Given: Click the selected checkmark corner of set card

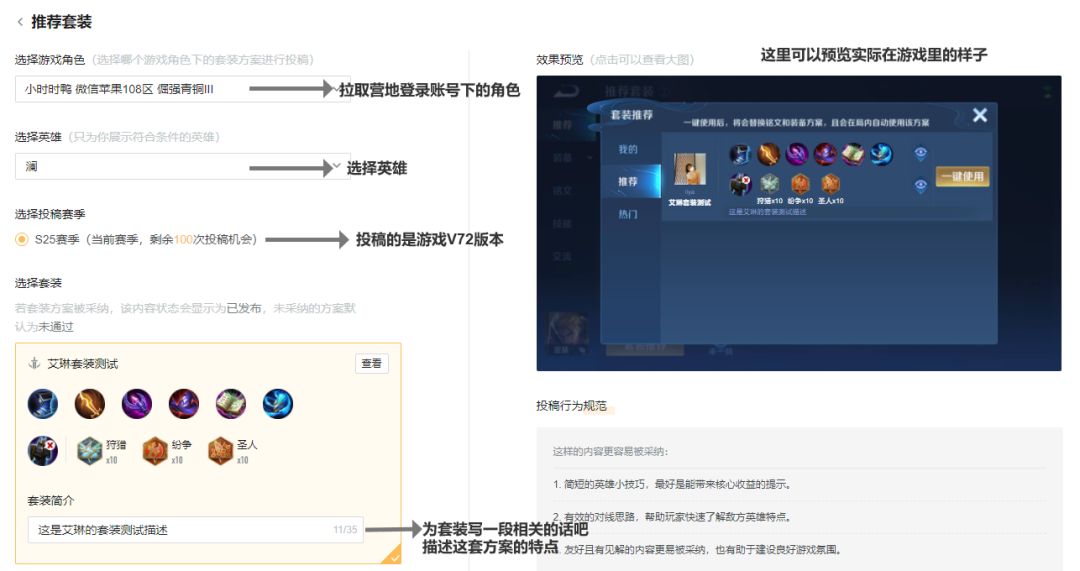Looking at the screenshot, I should [x=393, y=555].
